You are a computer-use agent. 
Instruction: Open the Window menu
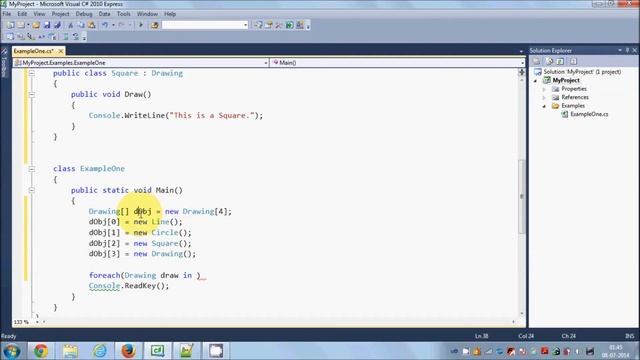tap(147, 14)
